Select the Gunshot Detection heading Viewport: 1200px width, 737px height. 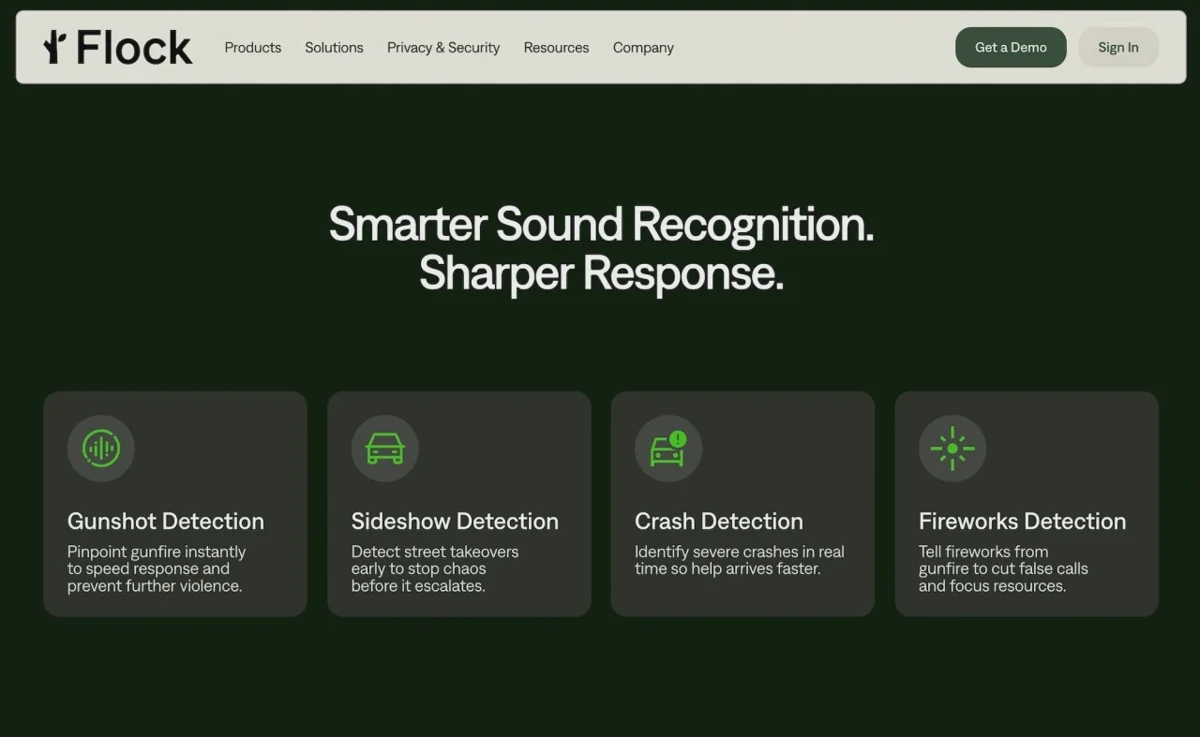point(166,521)
